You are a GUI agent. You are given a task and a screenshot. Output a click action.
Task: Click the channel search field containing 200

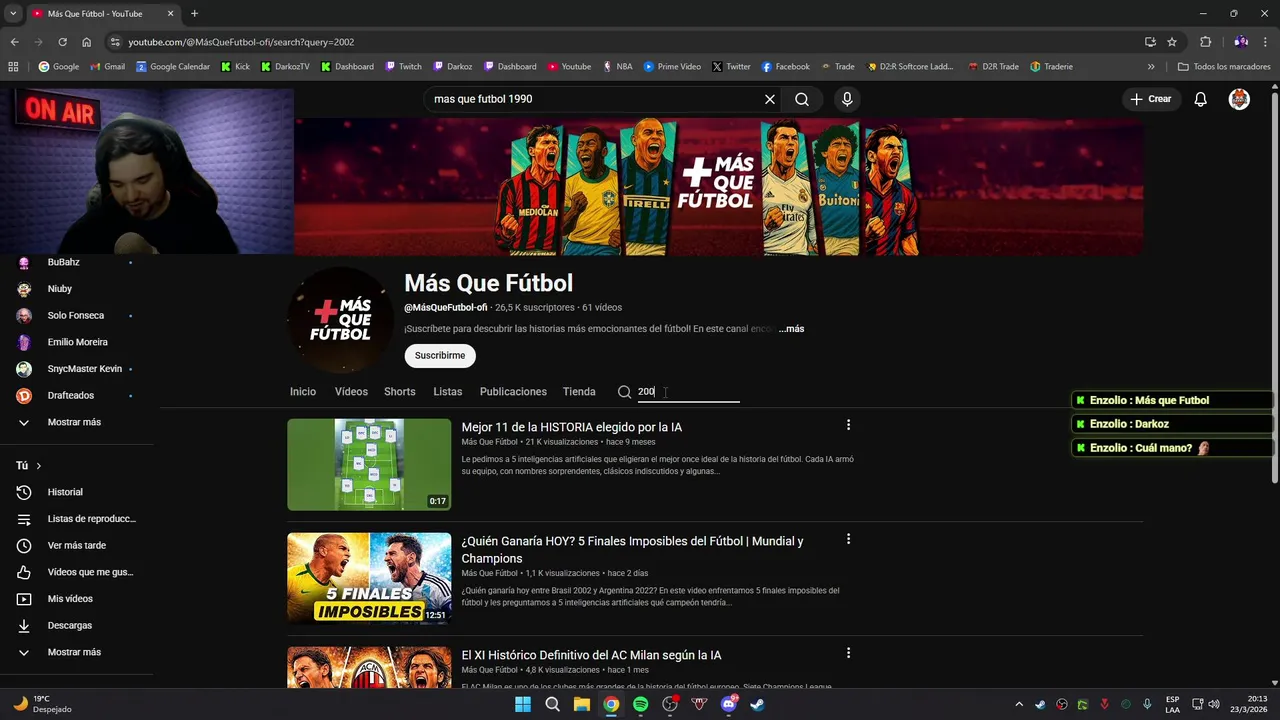(x=689, y=392)
